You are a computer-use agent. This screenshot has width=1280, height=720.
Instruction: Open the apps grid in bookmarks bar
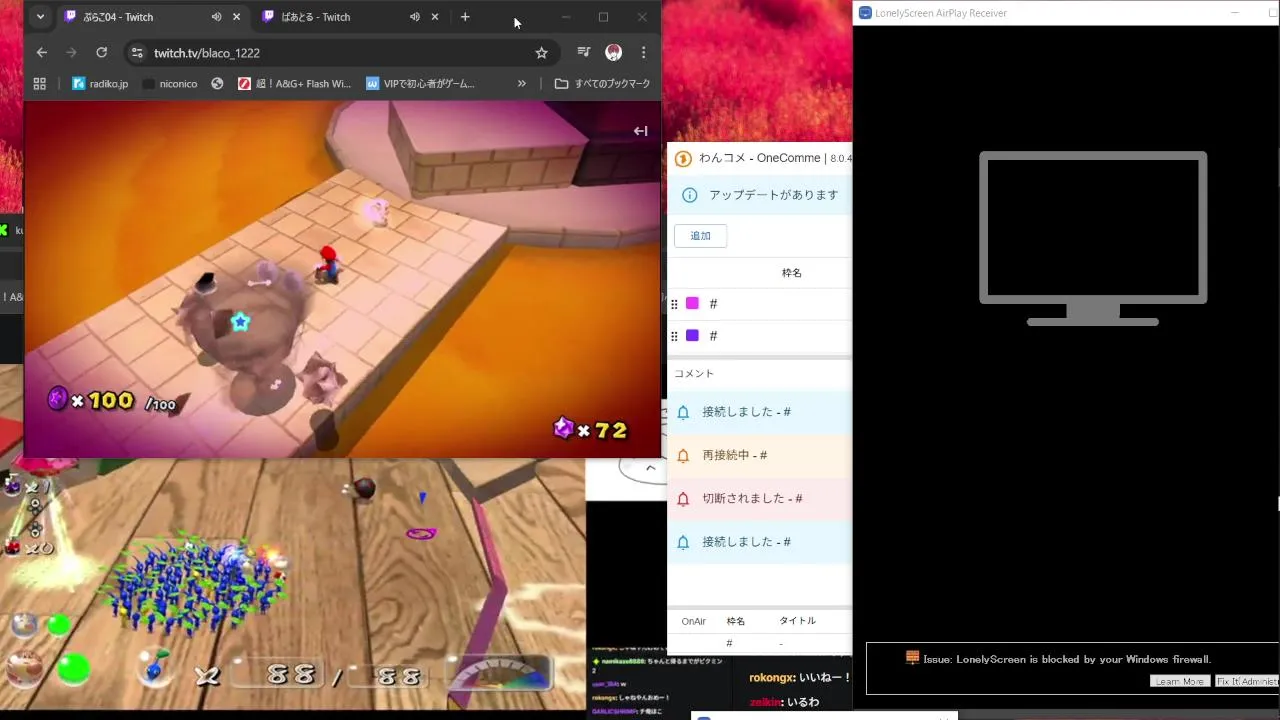(x=40, y=84)
